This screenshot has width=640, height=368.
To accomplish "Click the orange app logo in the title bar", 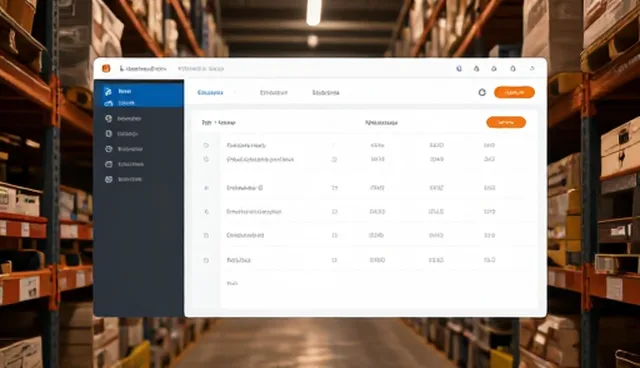I will (x=106, y=69).
